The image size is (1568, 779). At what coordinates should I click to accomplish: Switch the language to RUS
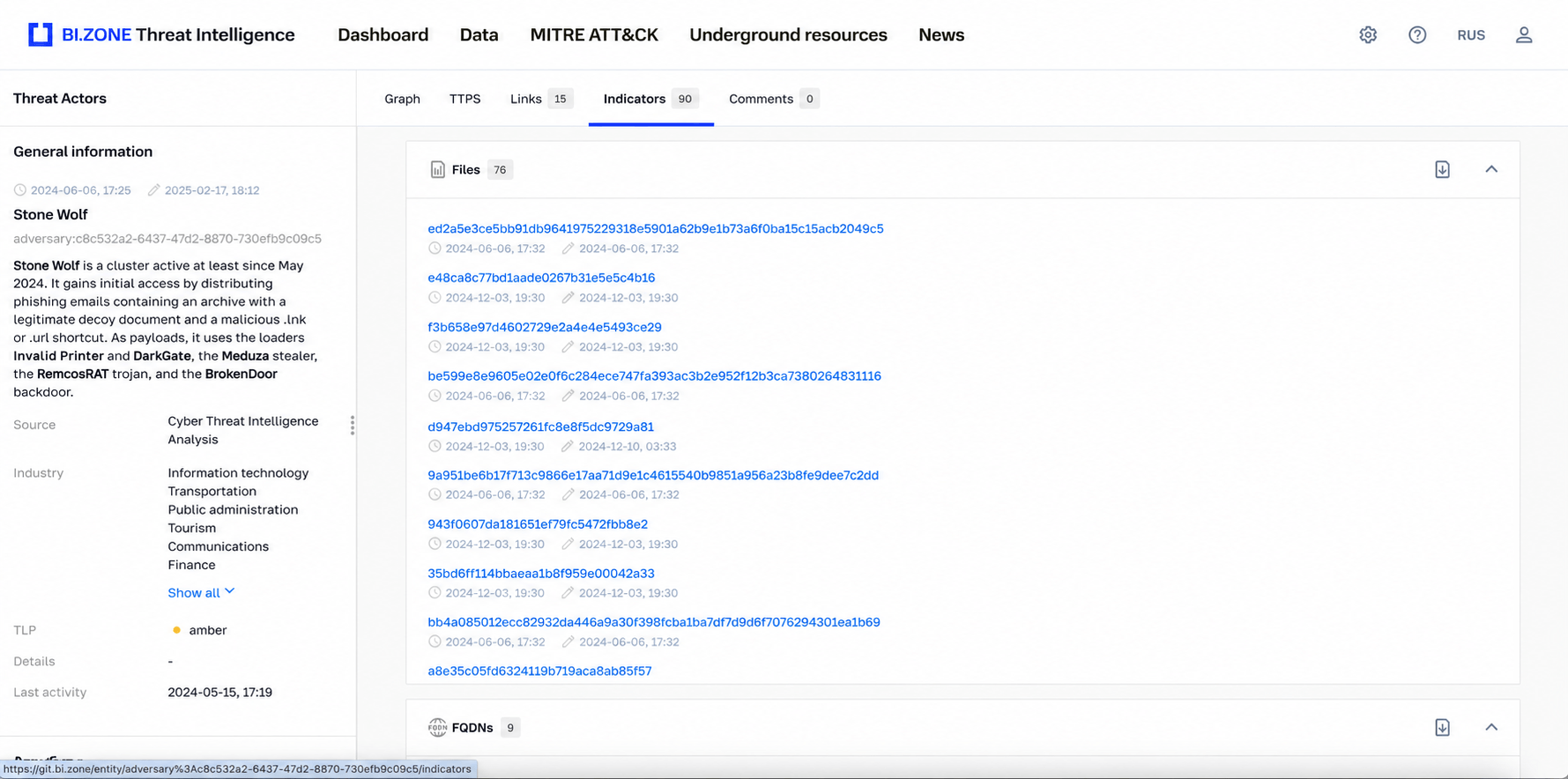point(1471,35)
